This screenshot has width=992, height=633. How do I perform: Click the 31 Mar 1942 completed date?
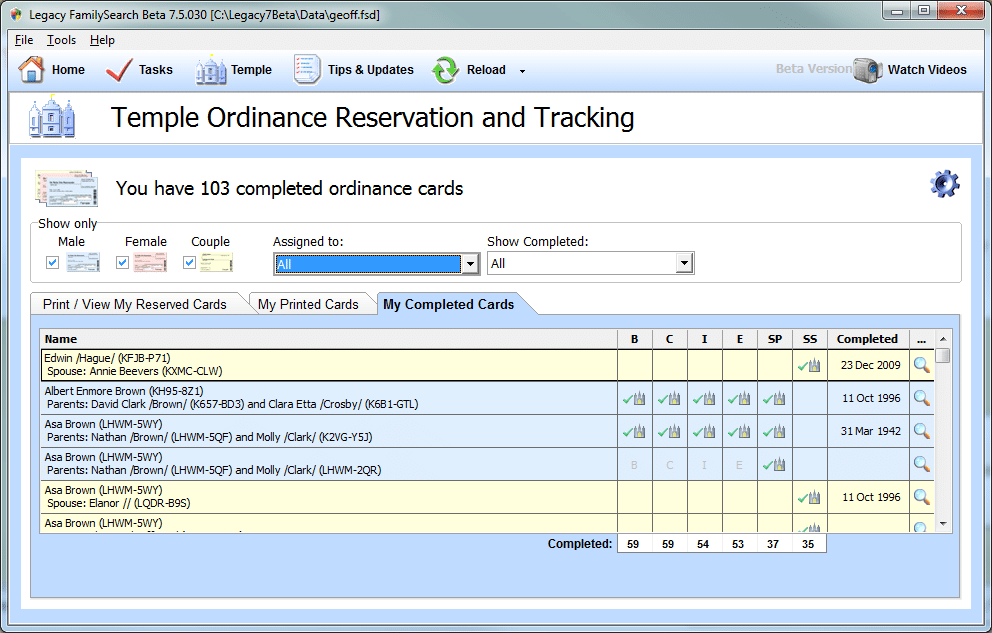pos(871,431)
